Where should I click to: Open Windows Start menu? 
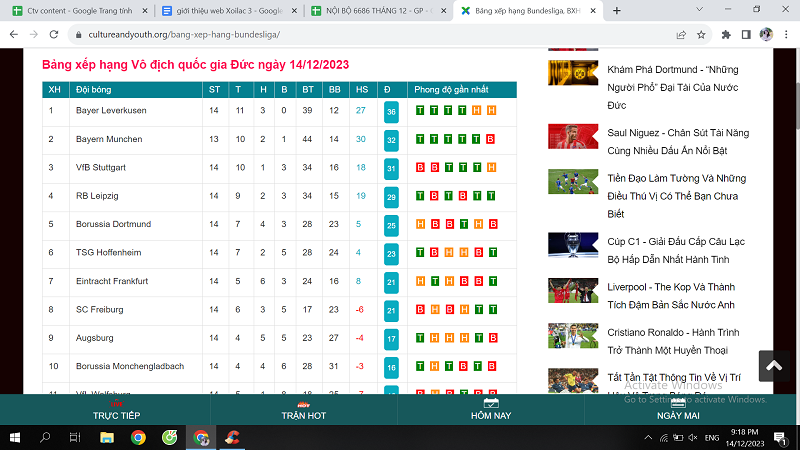tap(15, 437)
